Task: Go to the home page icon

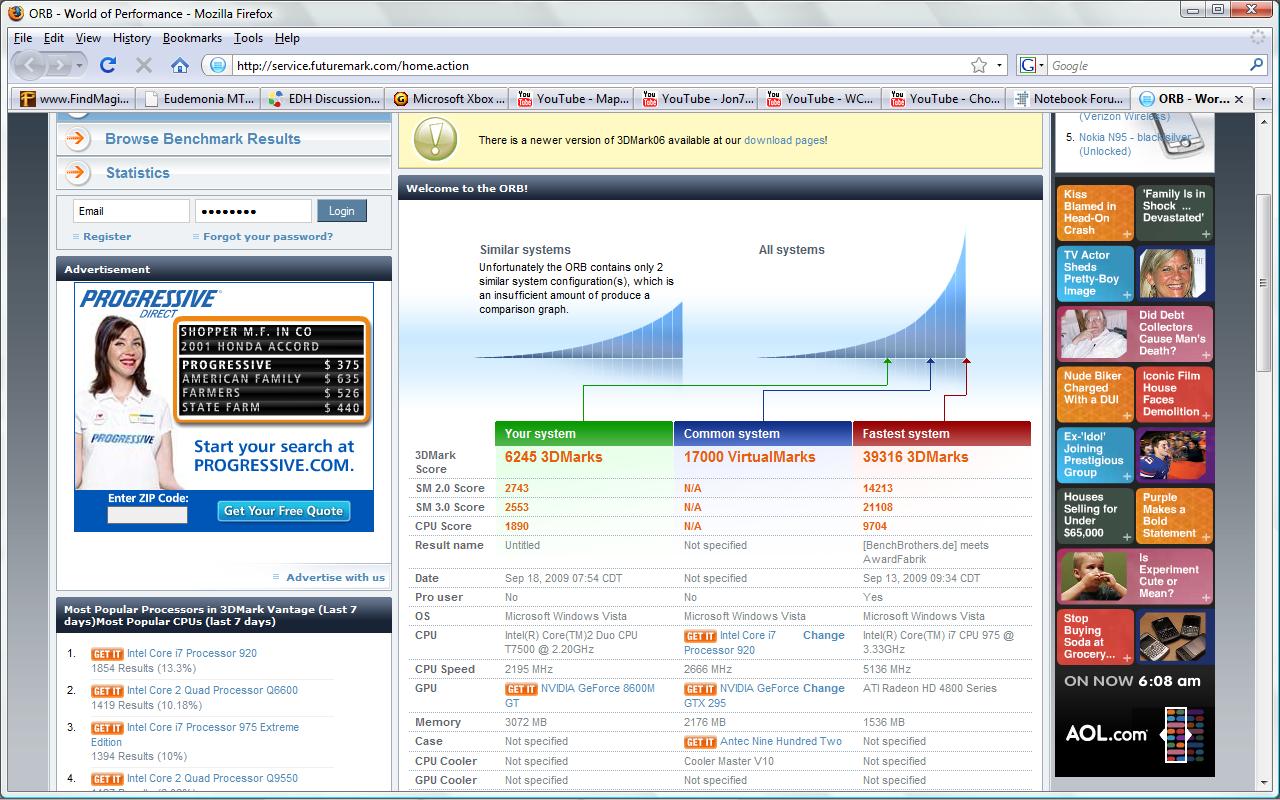Action: [x=180, y=65]
